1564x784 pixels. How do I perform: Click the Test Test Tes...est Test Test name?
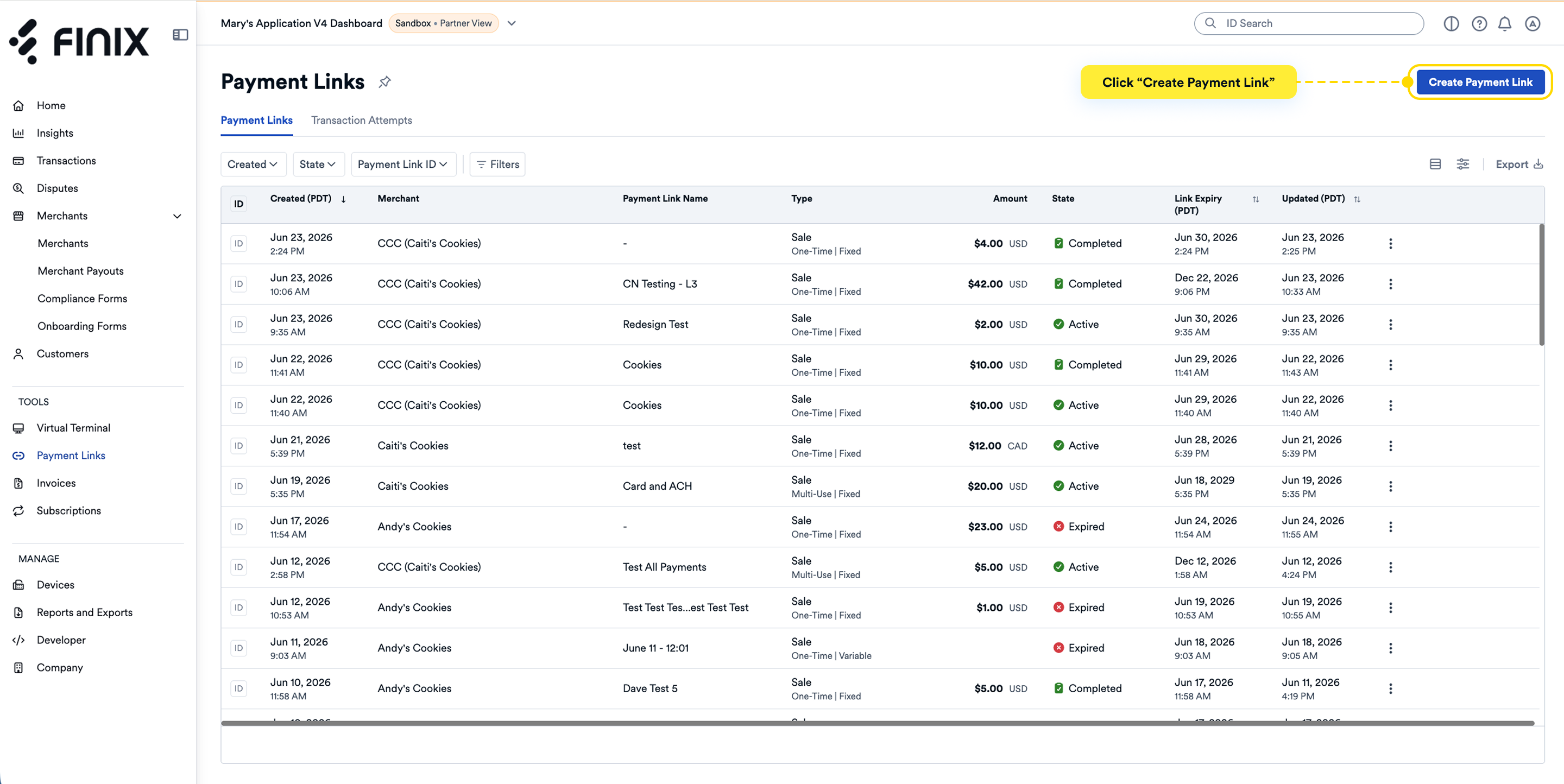pos(685,608)
